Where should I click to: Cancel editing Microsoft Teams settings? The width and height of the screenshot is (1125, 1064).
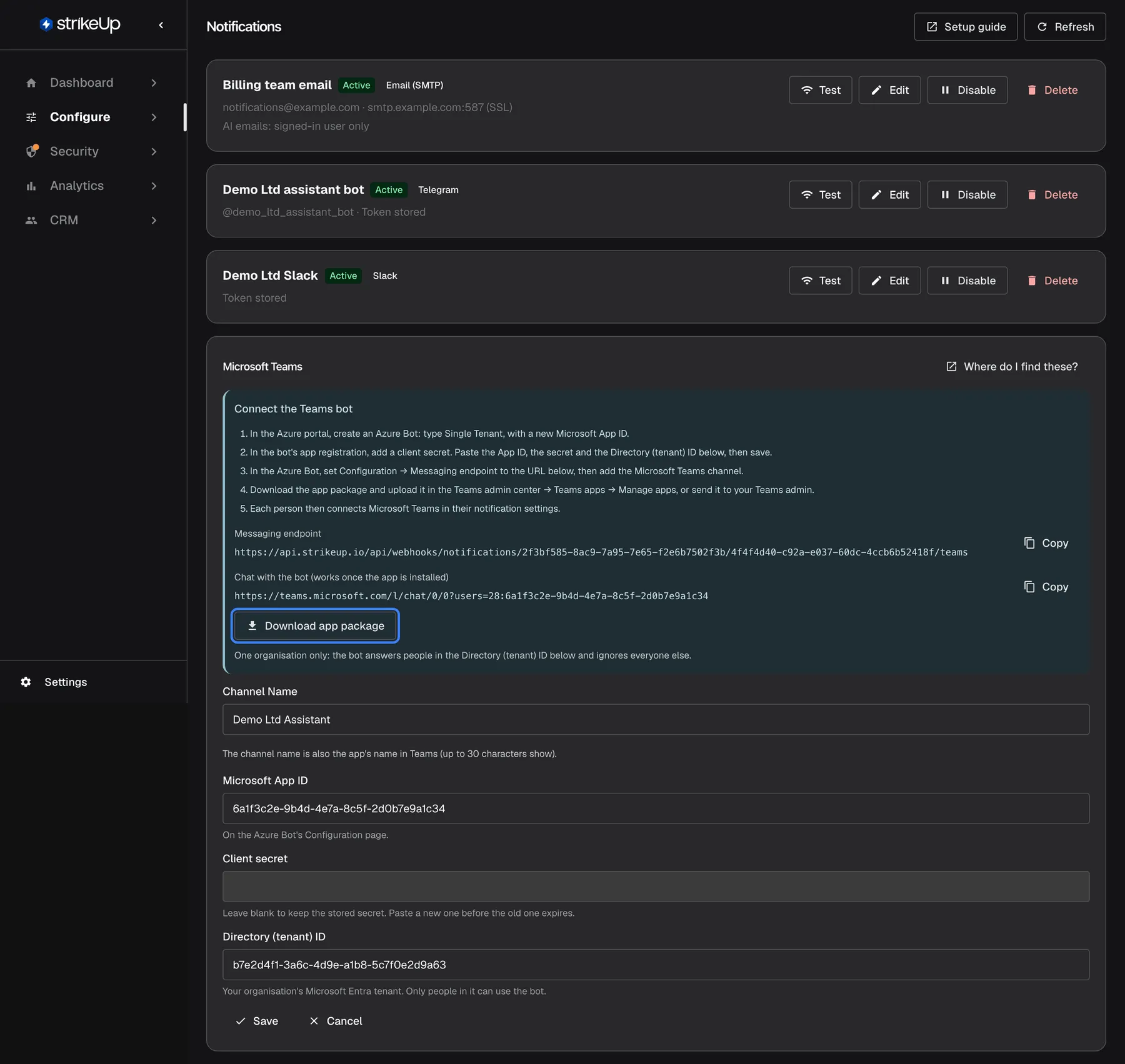pyautogui.click(x=336, y=1021)
